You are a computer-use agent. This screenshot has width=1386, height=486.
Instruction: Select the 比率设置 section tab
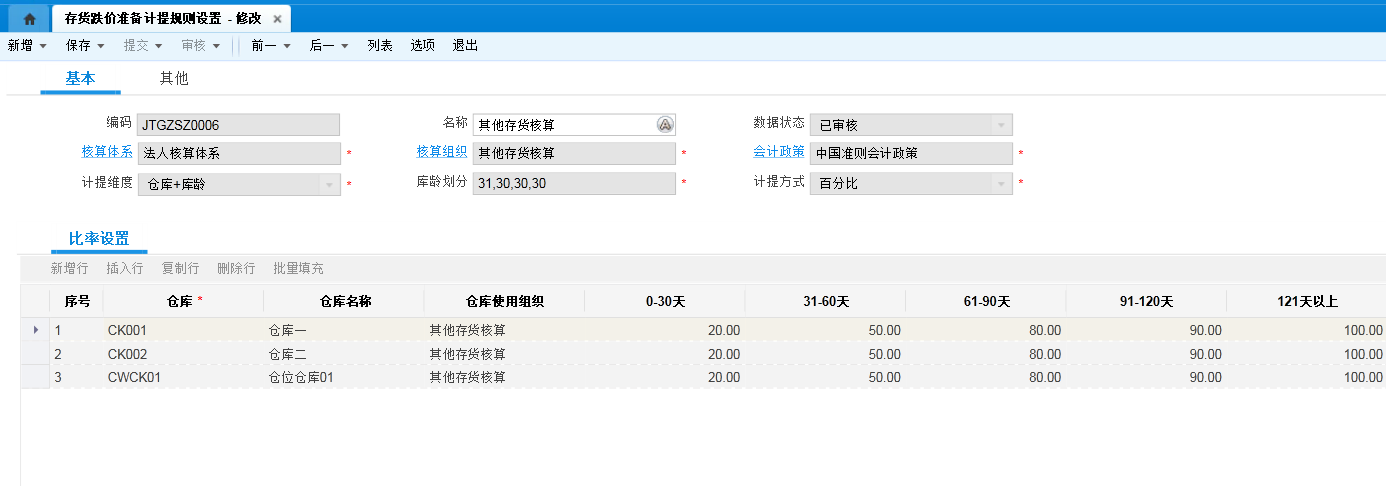point(99,238)
